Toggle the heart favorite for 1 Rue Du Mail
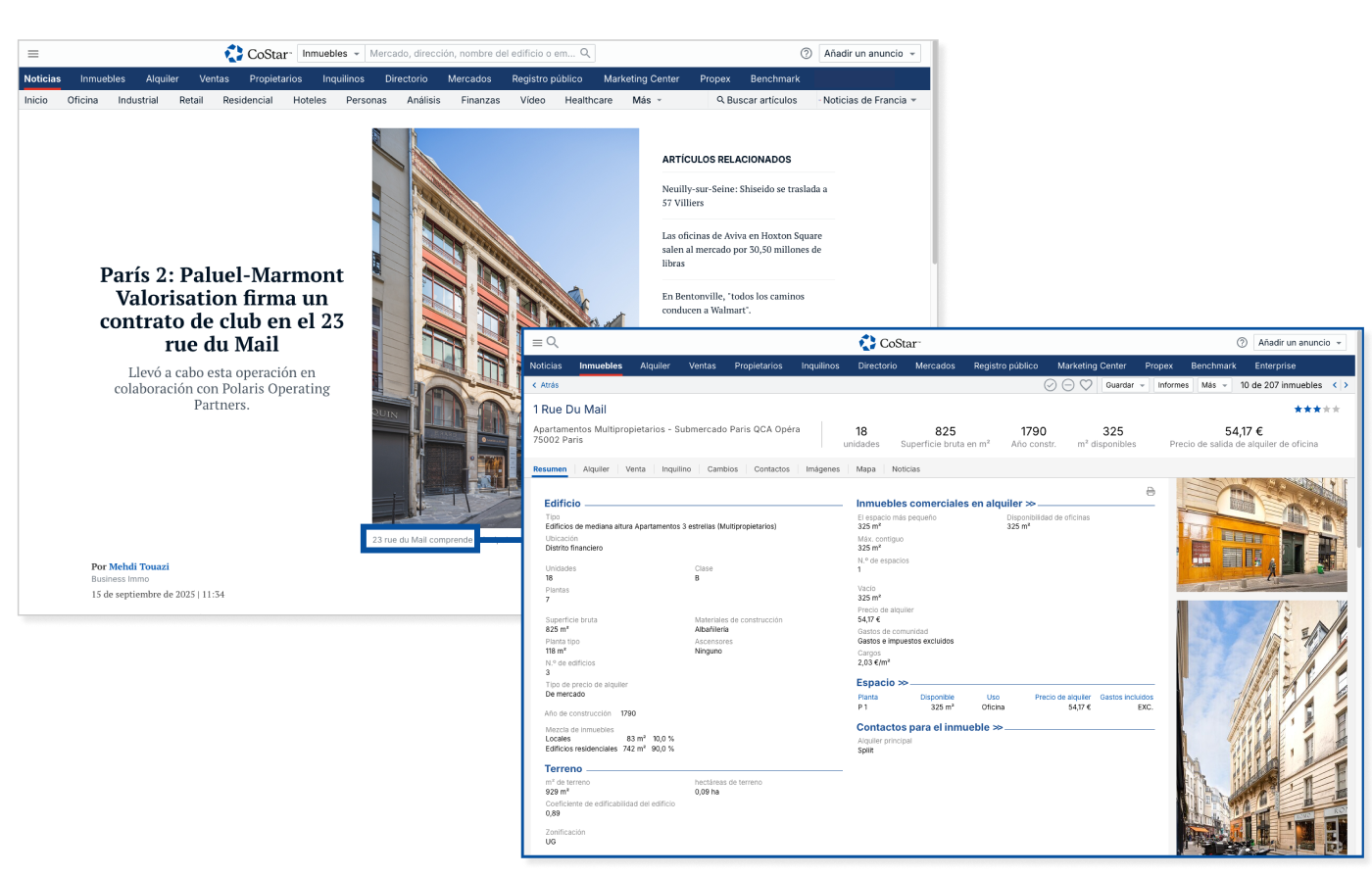Image resolution: width=1372 pixels, height=876 pixels. [1086, 385]
